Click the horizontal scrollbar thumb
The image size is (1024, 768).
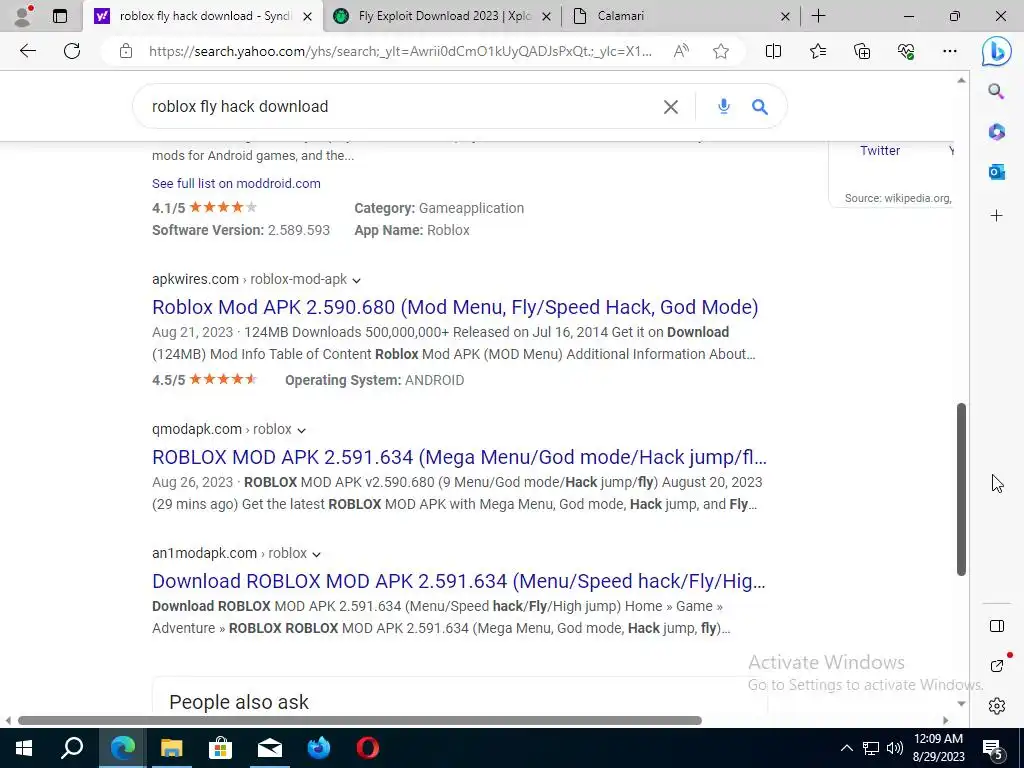tap(360, 720)
